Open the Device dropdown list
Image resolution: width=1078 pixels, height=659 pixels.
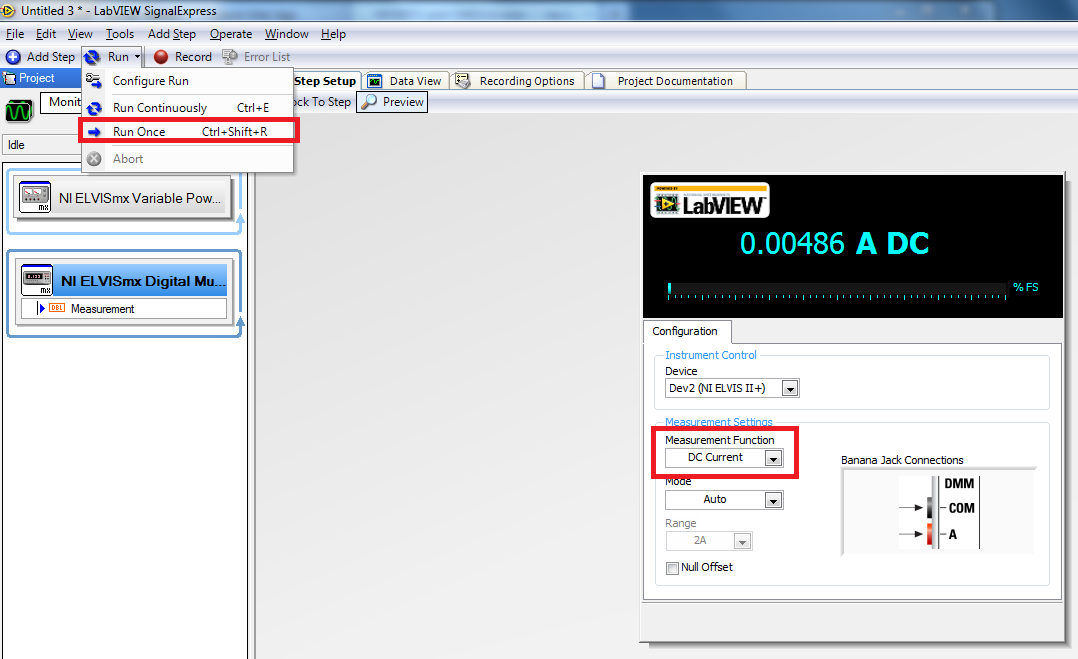790,389
